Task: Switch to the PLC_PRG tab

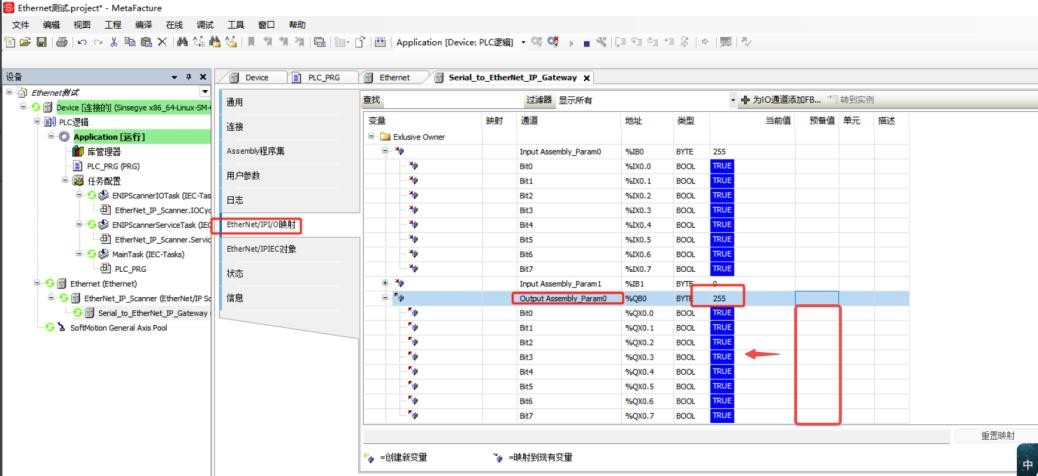Action: point(321,78)
